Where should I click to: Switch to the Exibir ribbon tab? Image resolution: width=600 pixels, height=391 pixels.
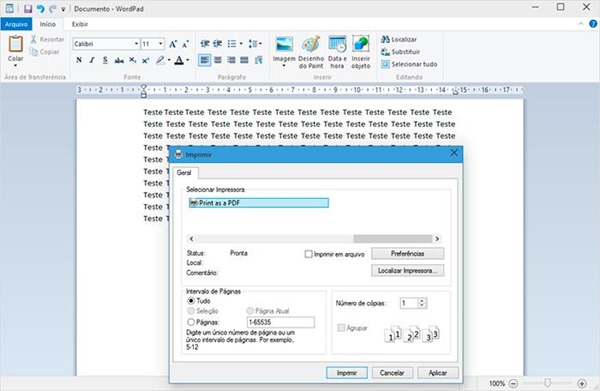click(x=80, y=24)
